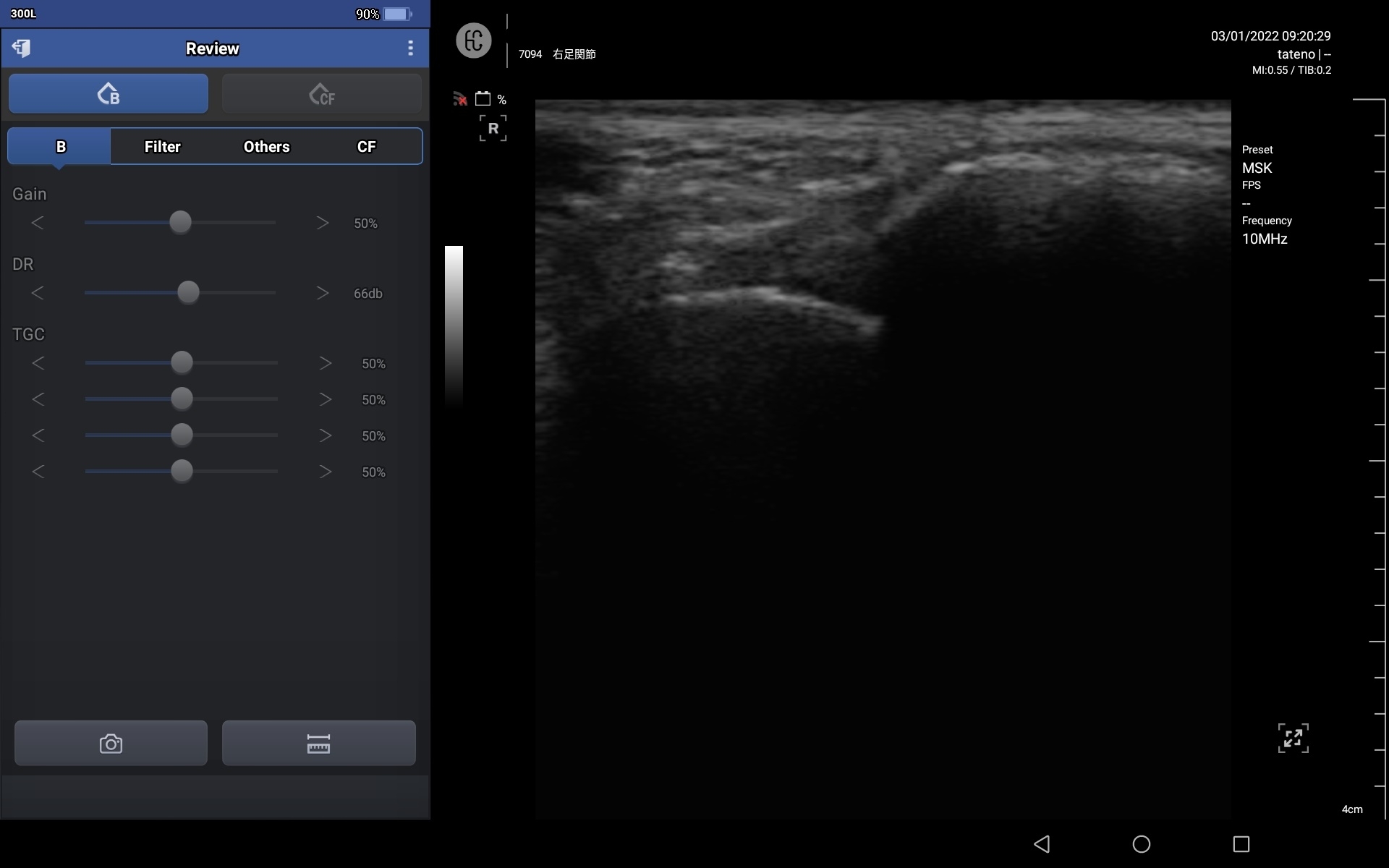Image resolution: width=1389 pixels, height=868 pixels.
Task: Switch to the Filter tab
Action: 162,147
